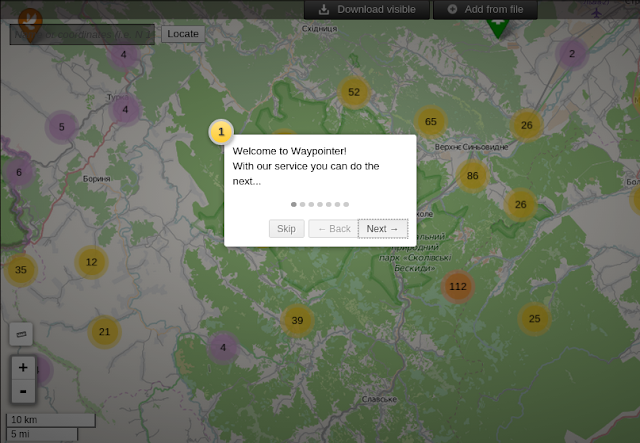Screen dimensions: 640x443
Task: Open the yellow 35 waypoint cluster
Action: pyautogui.click(x=20, y=269)
